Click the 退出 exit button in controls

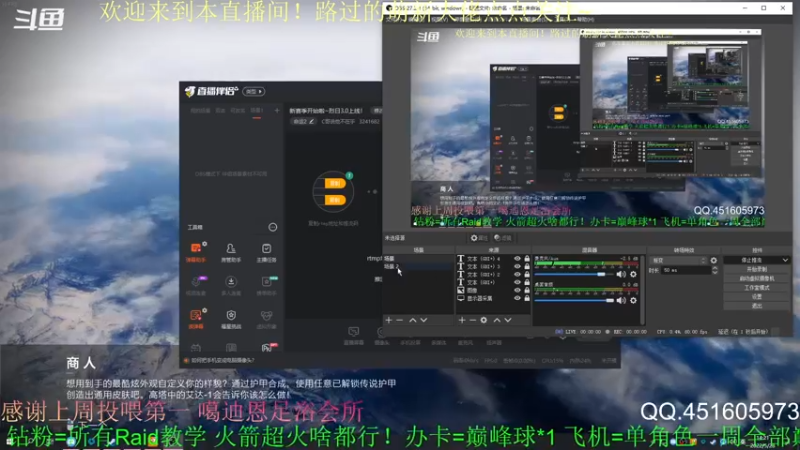(x=757, y=306)
